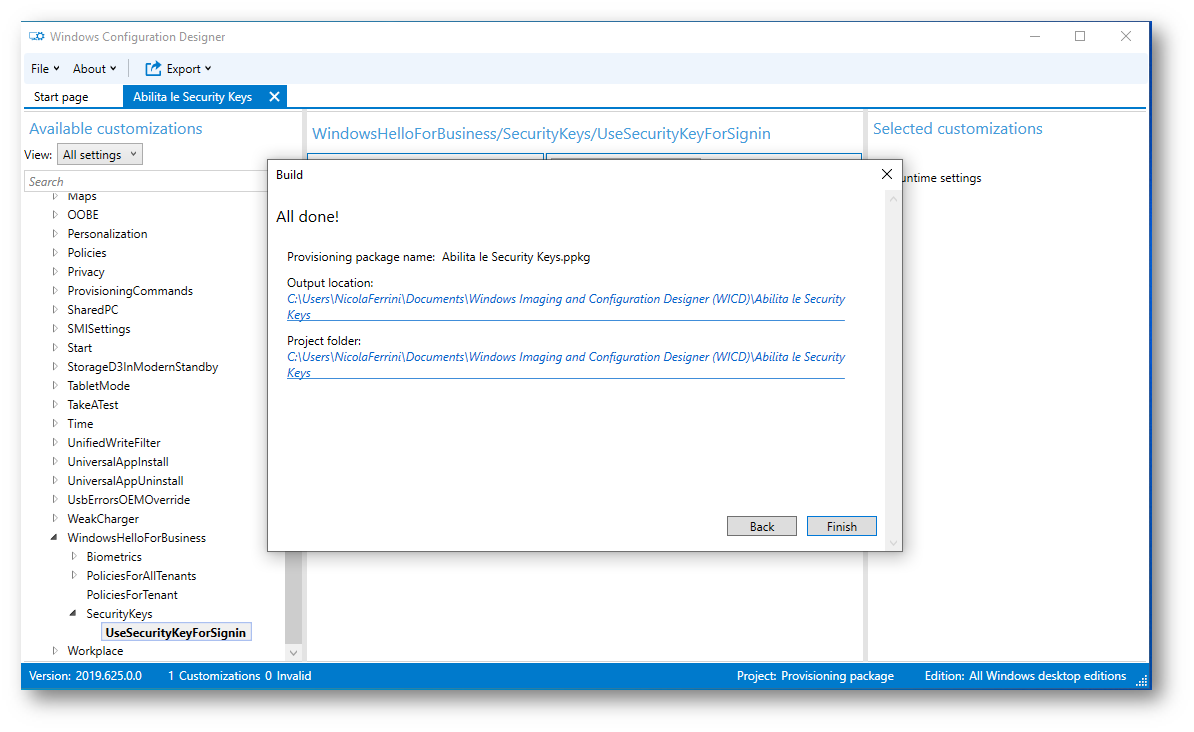Expand the PoliciesForAllTenants node
The width and height of the screenshot is (1194, 732).
tap(74, 576)
